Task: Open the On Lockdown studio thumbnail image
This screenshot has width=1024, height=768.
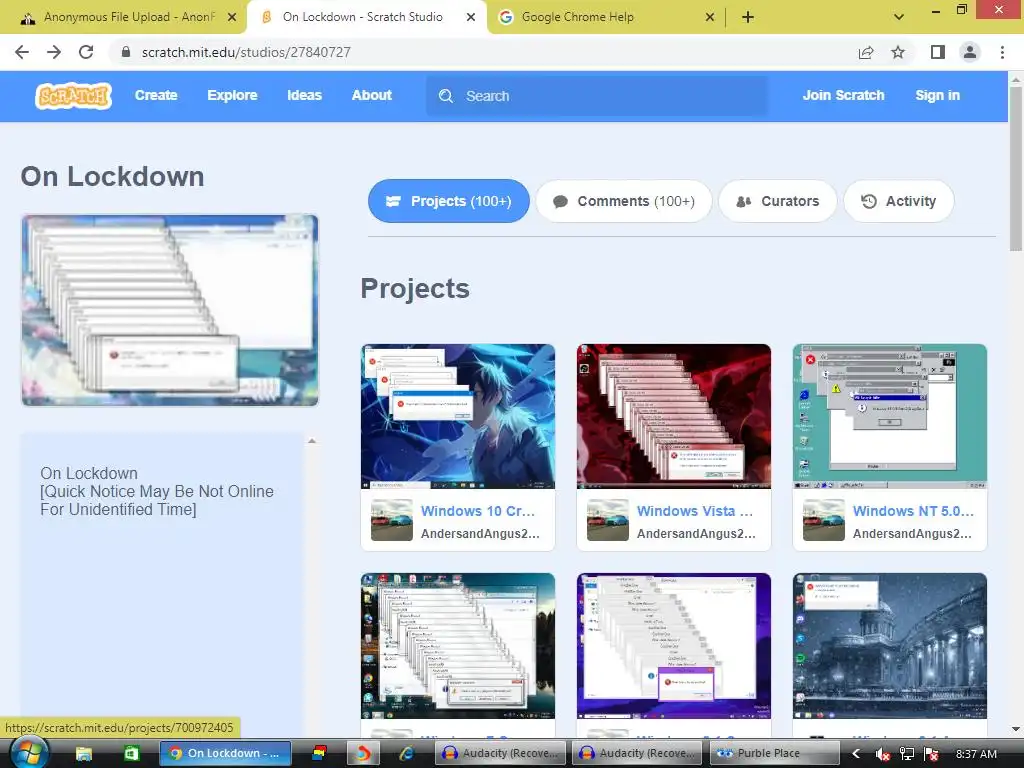Action: click(x=170, y=310)
